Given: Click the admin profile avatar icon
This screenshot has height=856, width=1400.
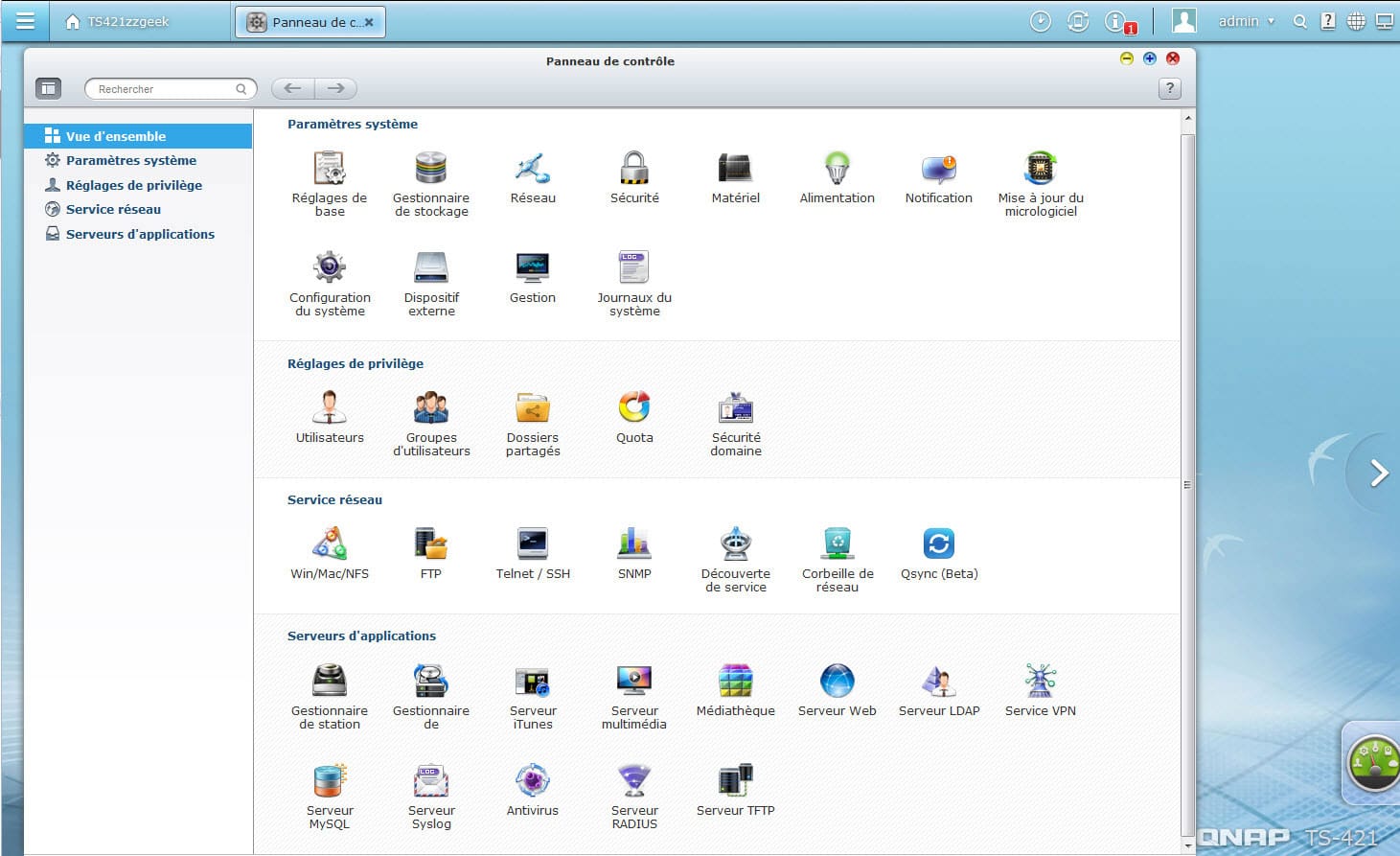Looking at the screenshot, I should tap(1184, 21).
